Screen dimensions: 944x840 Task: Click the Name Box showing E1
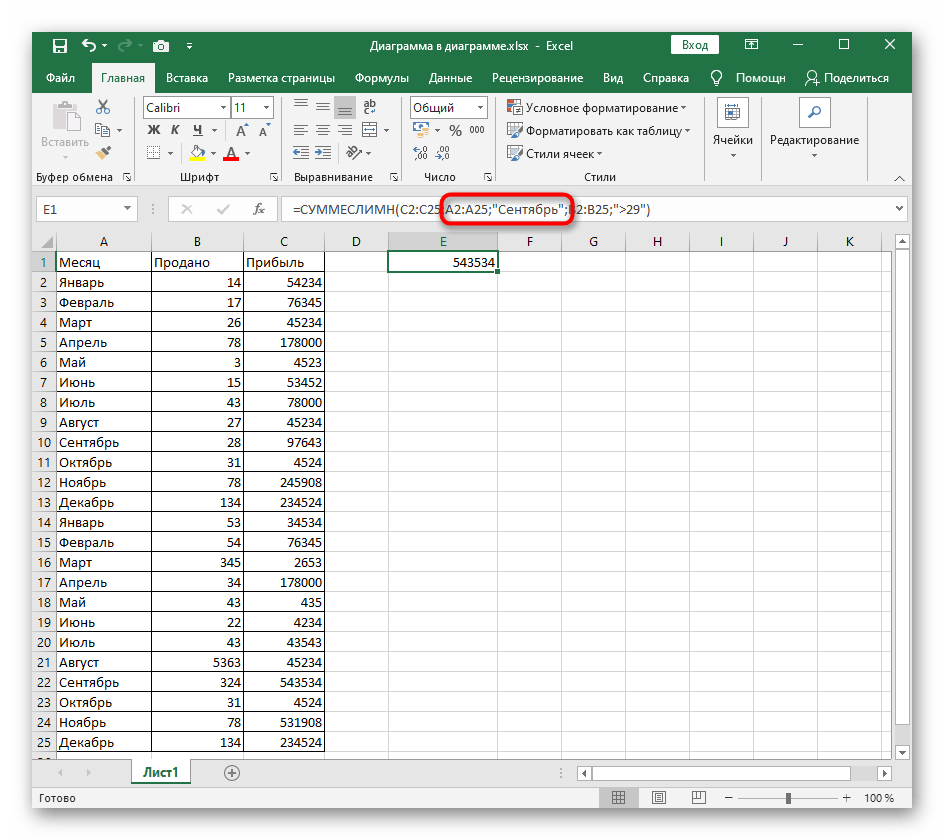pyautogui.click(x=75, y=209)
